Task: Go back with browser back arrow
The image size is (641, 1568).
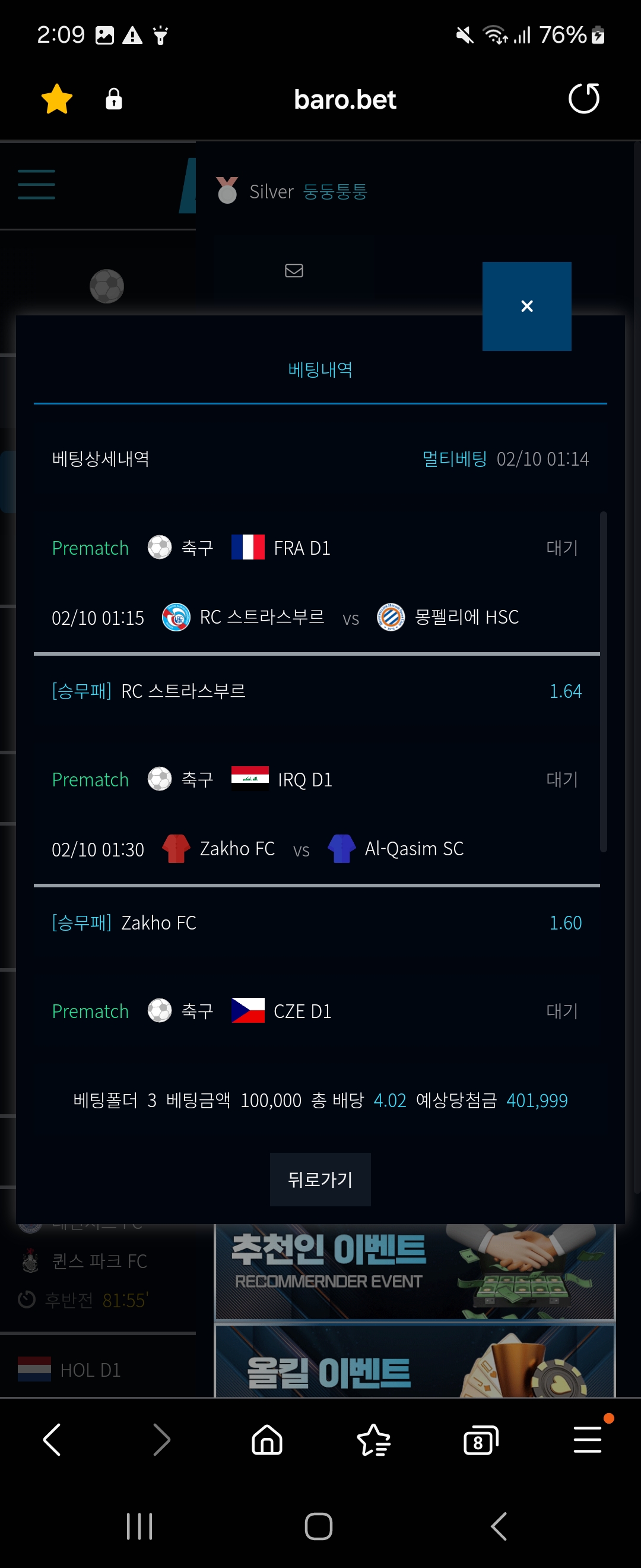Action: point(53,1440)
